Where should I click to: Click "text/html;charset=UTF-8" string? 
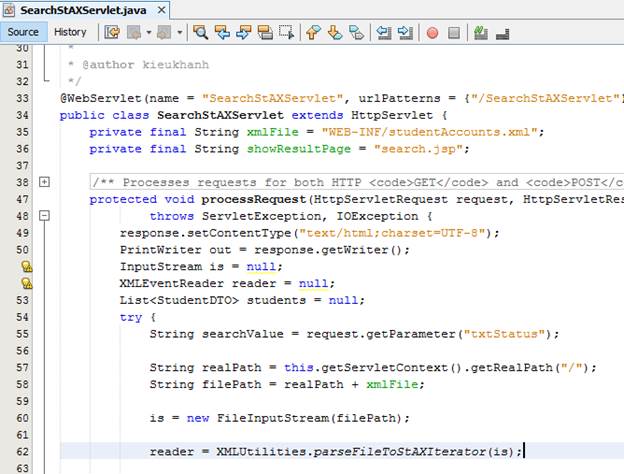pyautogui.click(x=392, y=233)
